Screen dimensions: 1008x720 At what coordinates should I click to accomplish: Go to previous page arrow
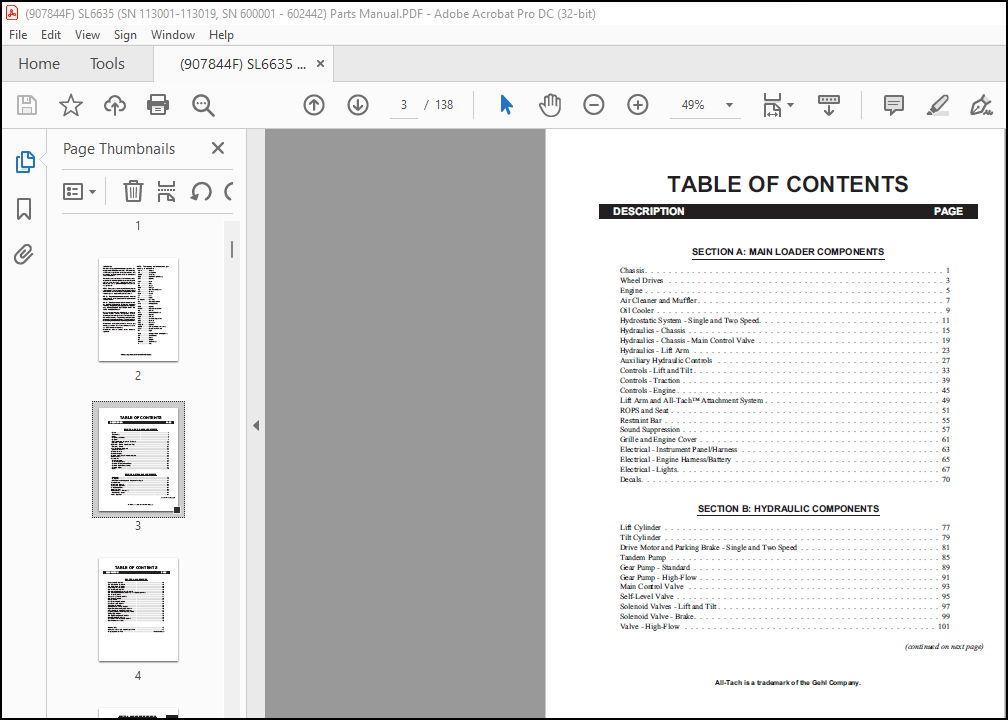(x=314, y=105)
